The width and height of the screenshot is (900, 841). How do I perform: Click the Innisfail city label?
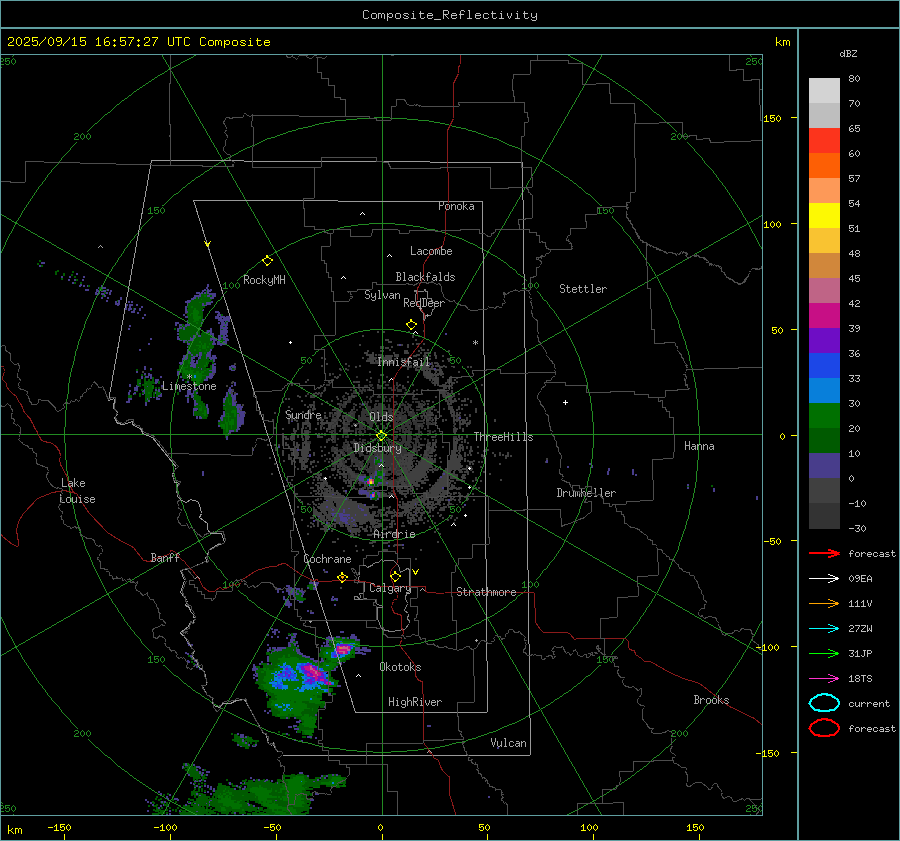(403, 362)
